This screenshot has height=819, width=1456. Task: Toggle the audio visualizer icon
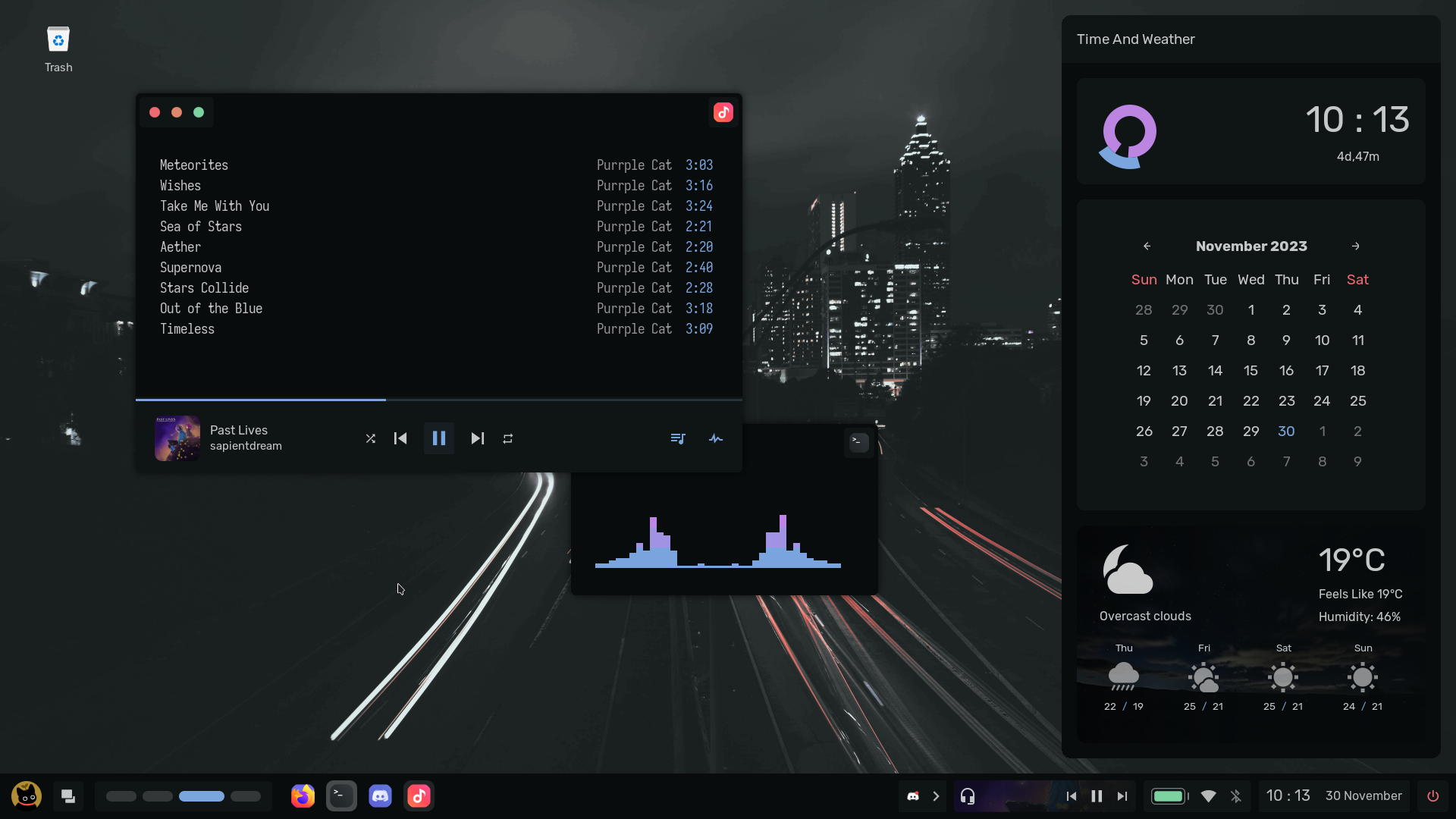(x=716, y=438)
